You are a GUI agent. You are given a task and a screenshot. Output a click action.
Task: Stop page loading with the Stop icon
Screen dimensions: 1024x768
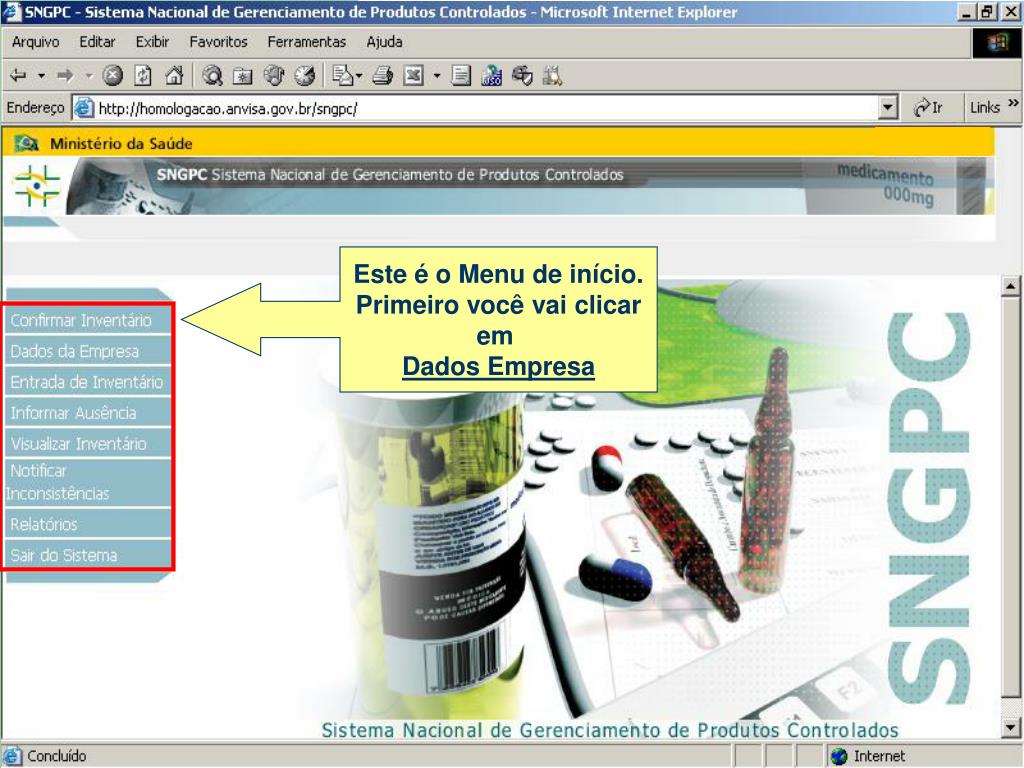coord(112,76)
